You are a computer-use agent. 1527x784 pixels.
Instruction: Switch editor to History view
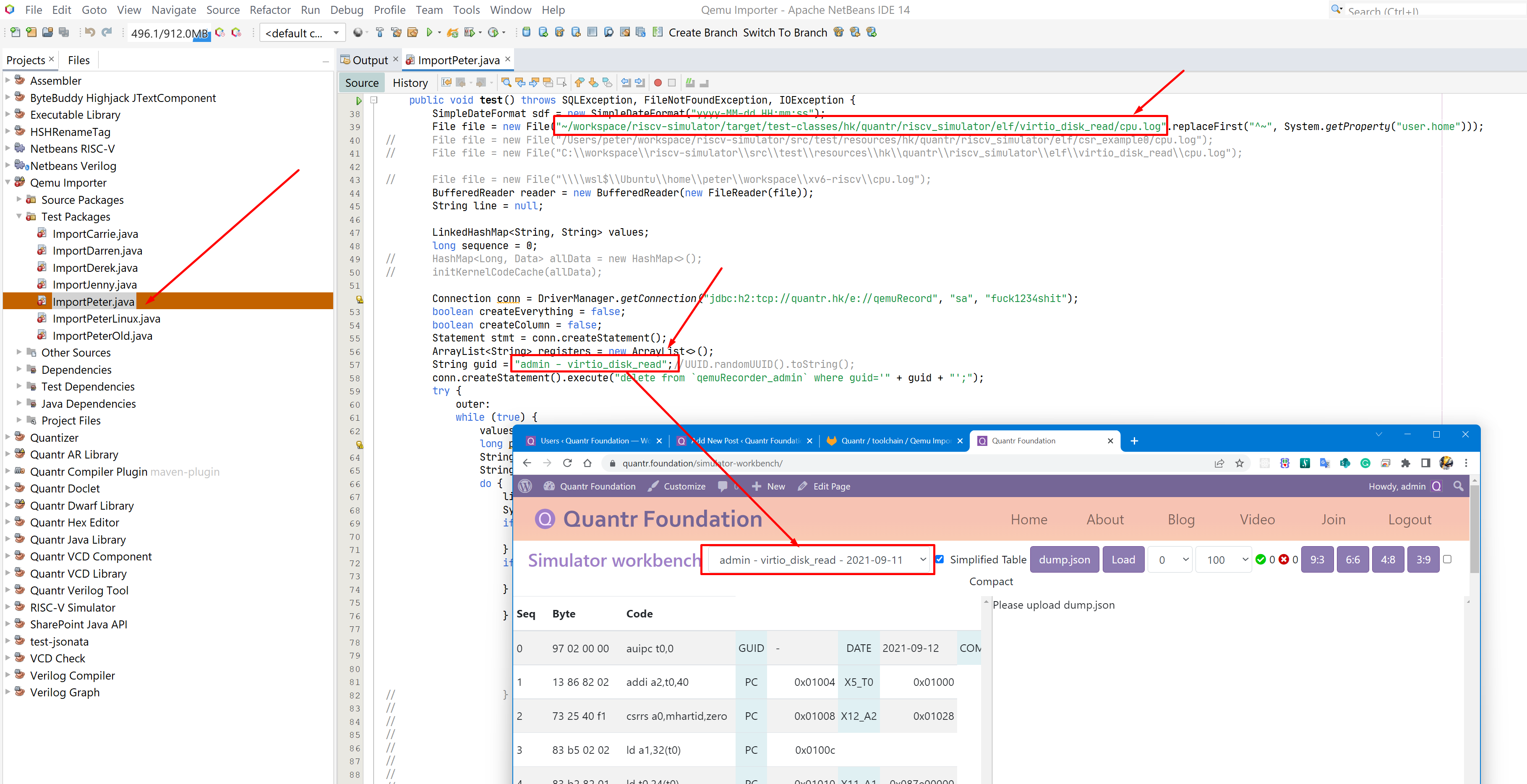(410, 83)
